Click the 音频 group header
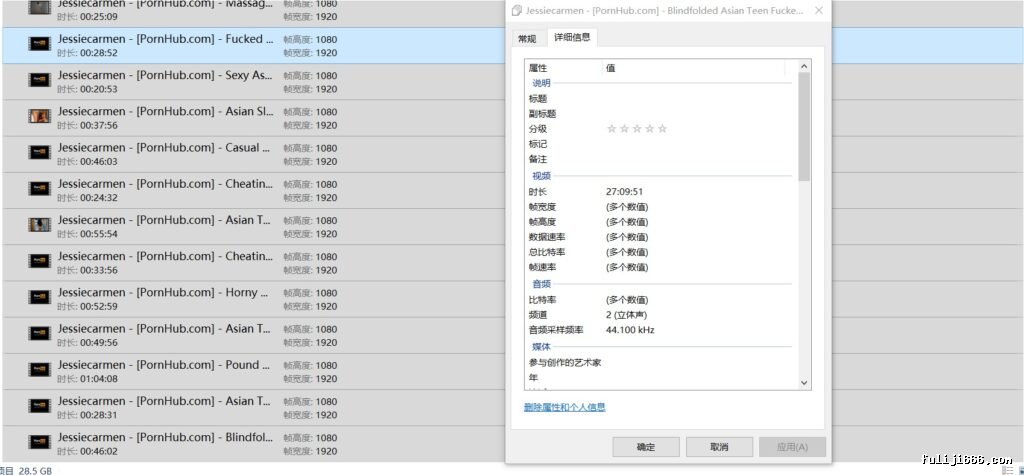 coord(541,284)
